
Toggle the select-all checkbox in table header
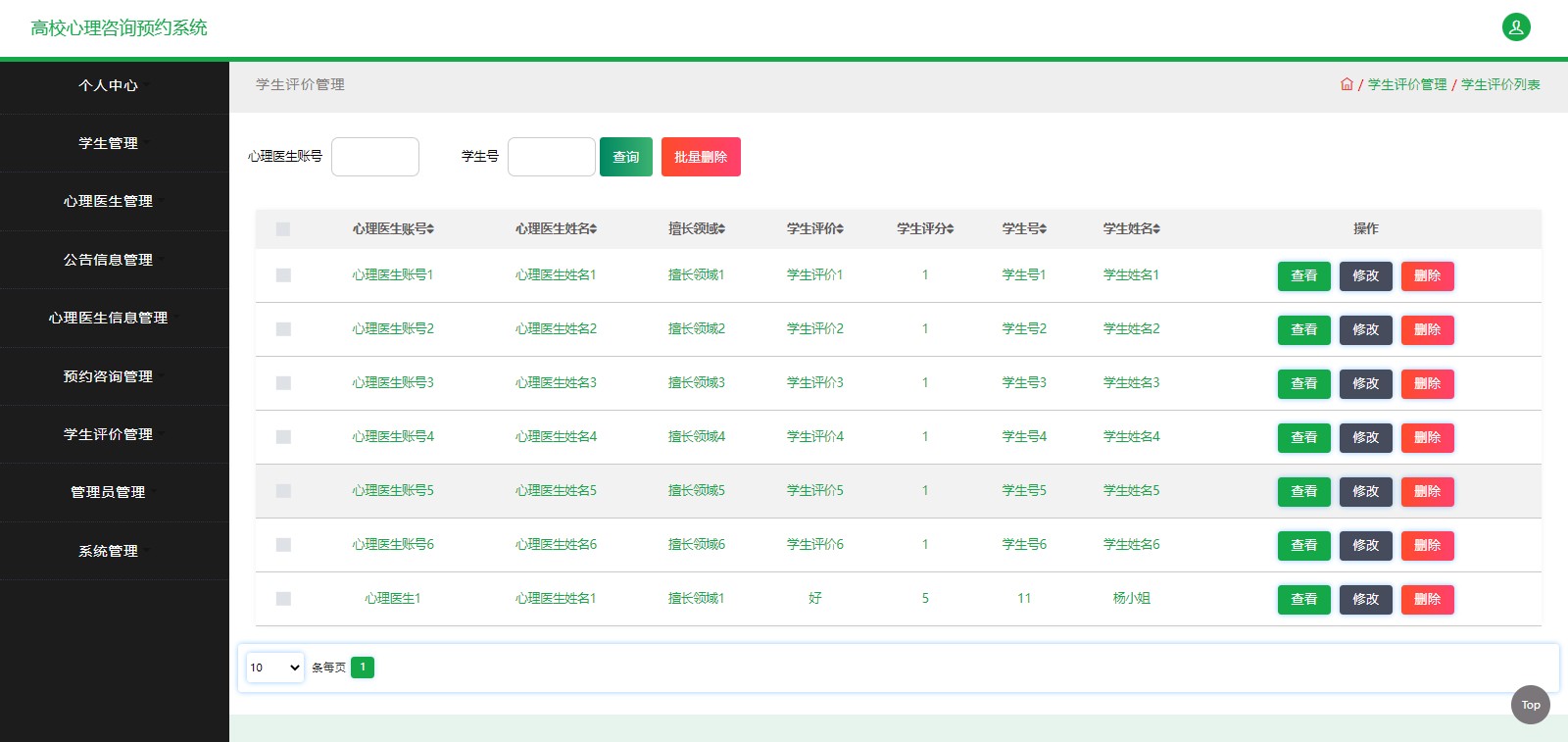283,229
